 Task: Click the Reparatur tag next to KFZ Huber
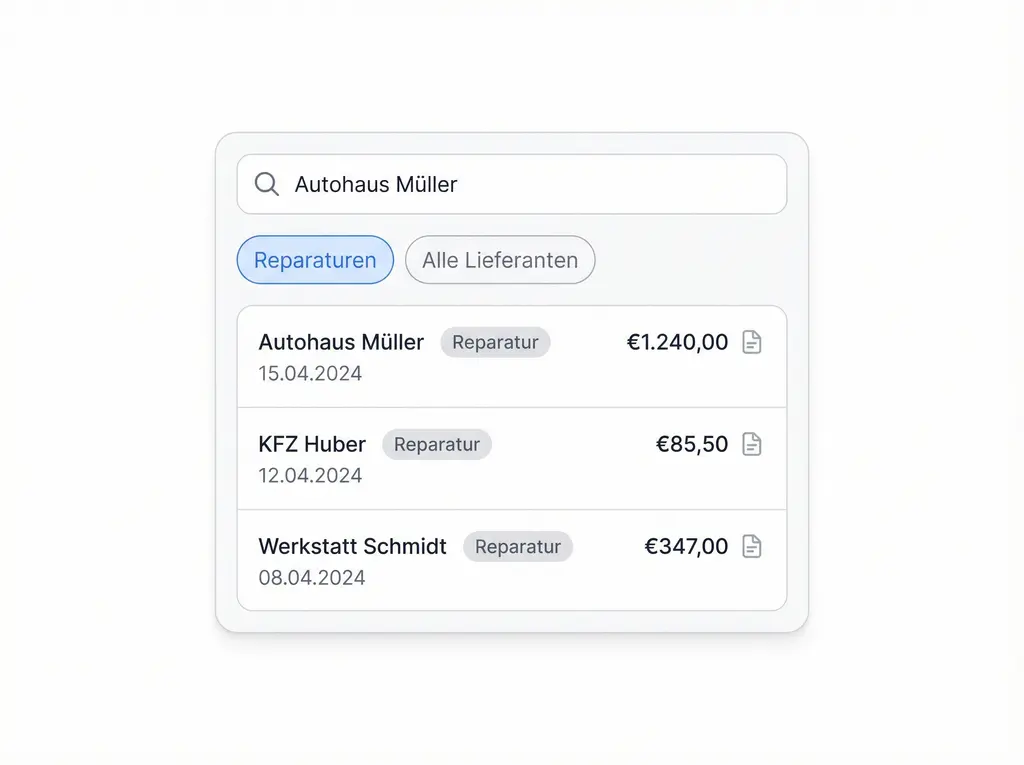pyautogui.click(x=437, y=444)
